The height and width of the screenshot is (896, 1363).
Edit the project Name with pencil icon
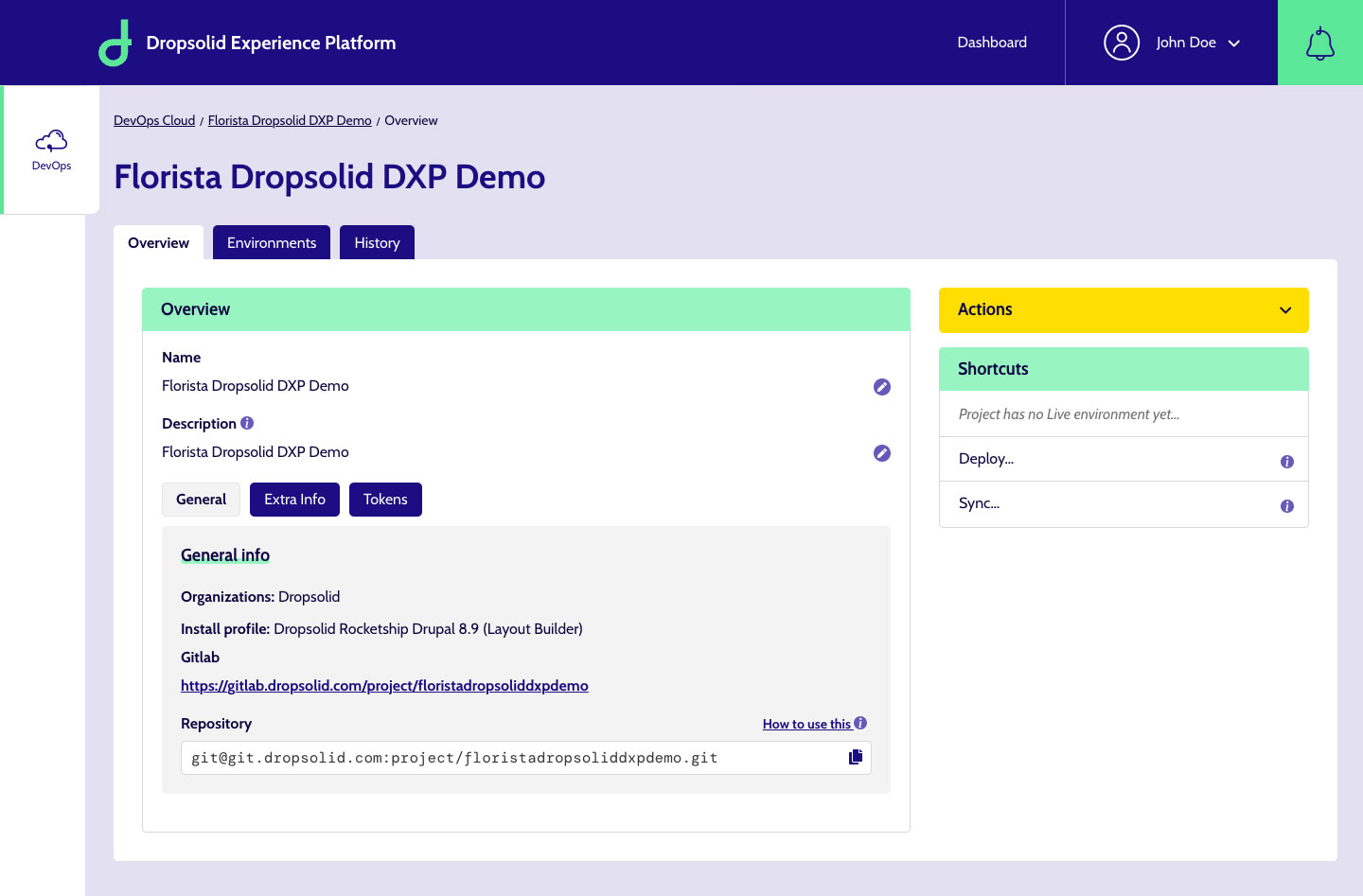(x=882, y=387)
